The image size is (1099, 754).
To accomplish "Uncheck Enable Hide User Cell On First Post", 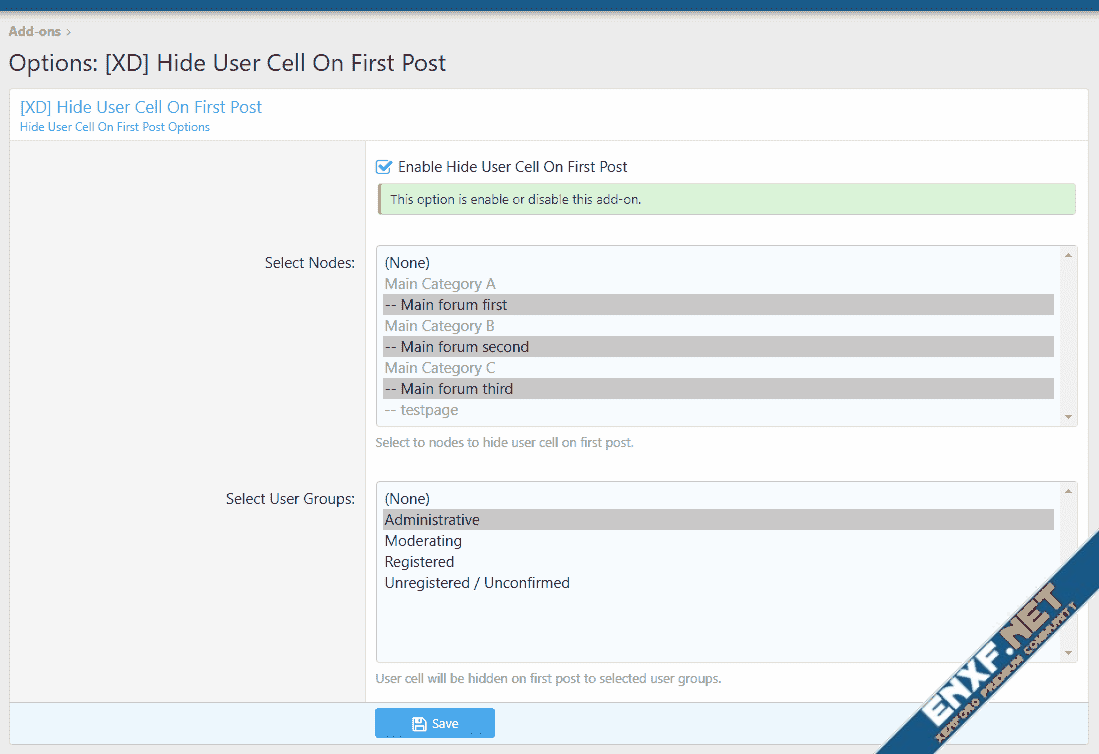I will click(383, 167).
